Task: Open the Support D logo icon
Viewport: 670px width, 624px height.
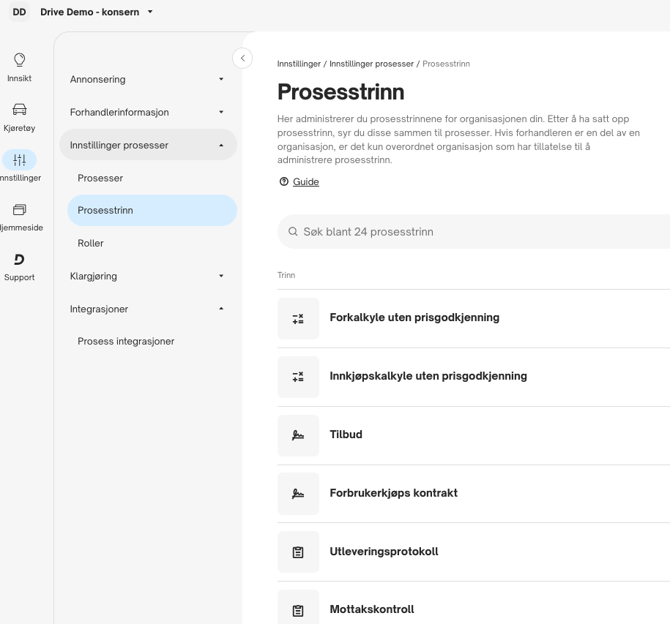Action: coord(19,259)
